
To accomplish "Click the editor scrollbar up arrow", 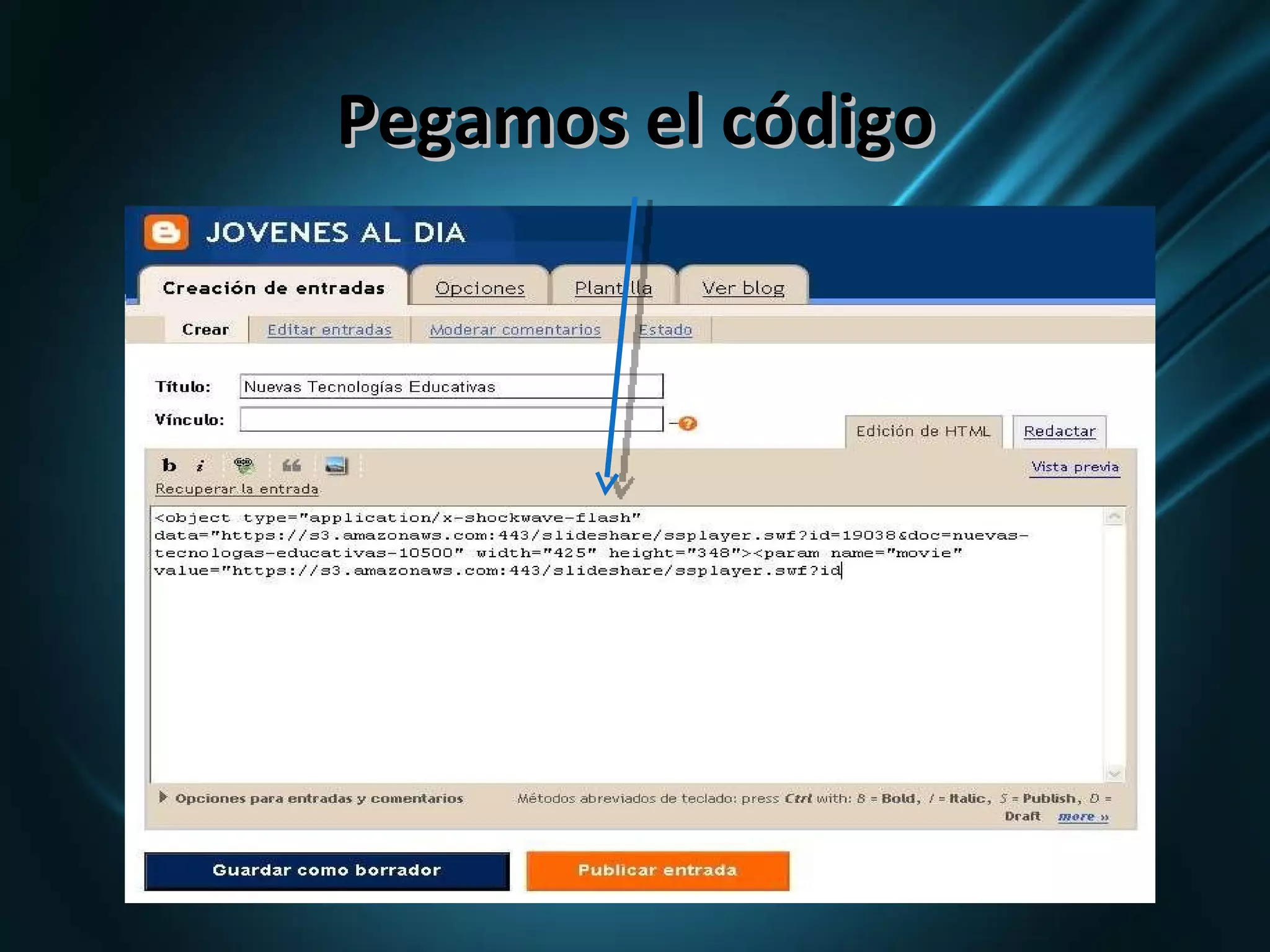I will pyautogui.click(x=1114, y=516).
